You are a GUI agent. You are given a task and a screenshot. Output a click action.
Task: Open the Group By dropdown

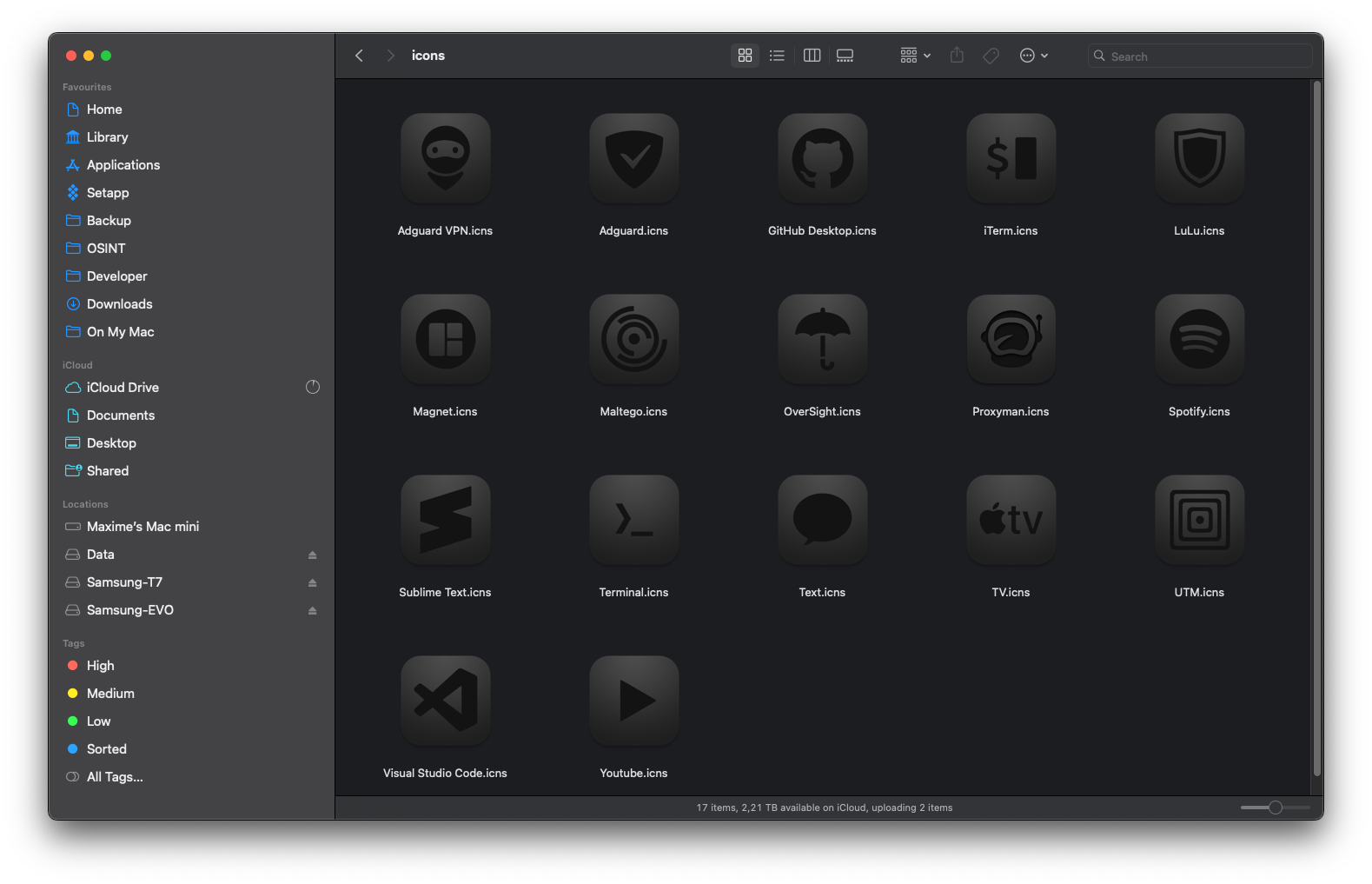[x=915, y=56]
